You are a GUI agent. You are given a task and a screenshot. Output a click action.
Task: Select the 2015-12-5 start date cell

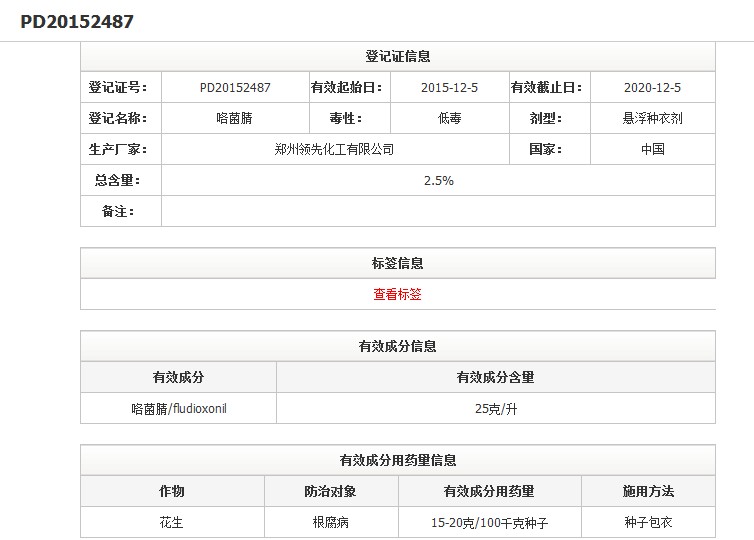(449, 87)
